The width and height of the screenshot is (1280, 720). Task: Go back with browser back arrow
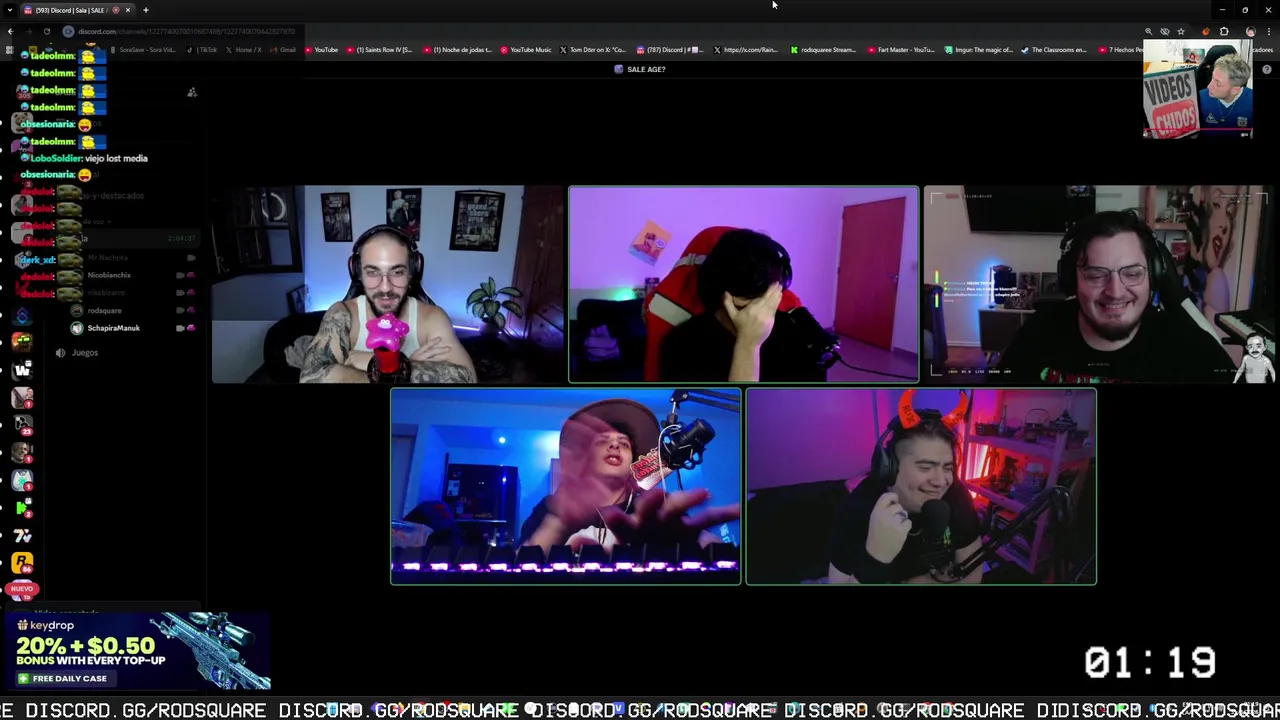[x=11, y=31]
